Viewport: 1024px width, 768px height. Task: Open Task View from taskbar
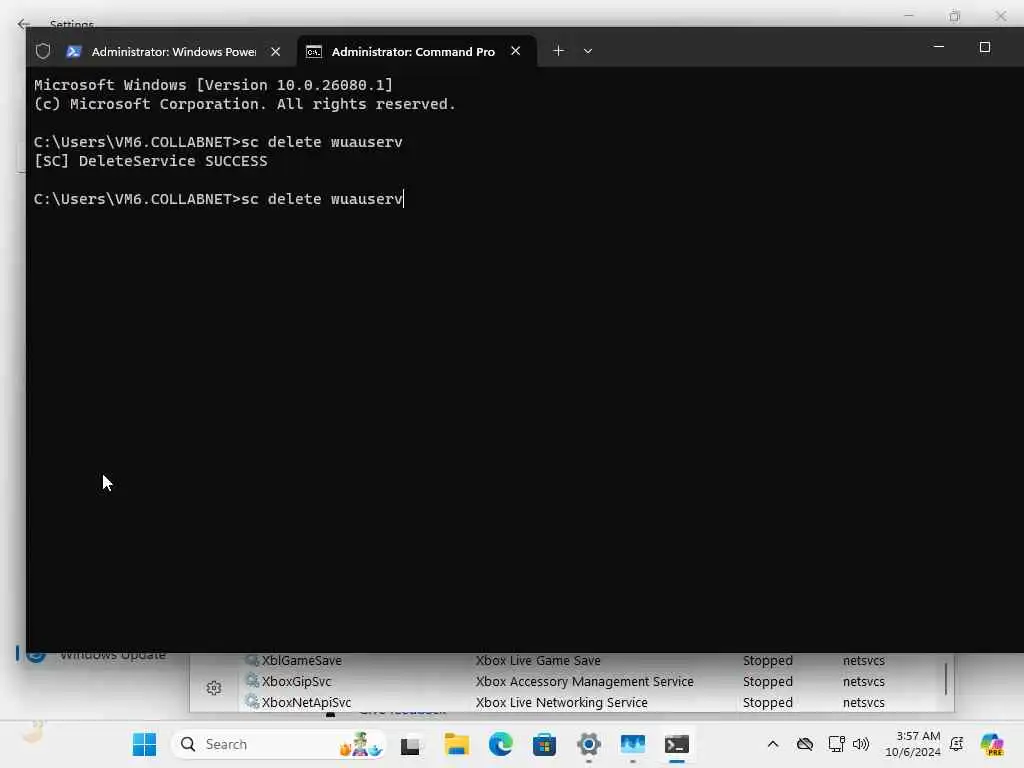(410, 745)
